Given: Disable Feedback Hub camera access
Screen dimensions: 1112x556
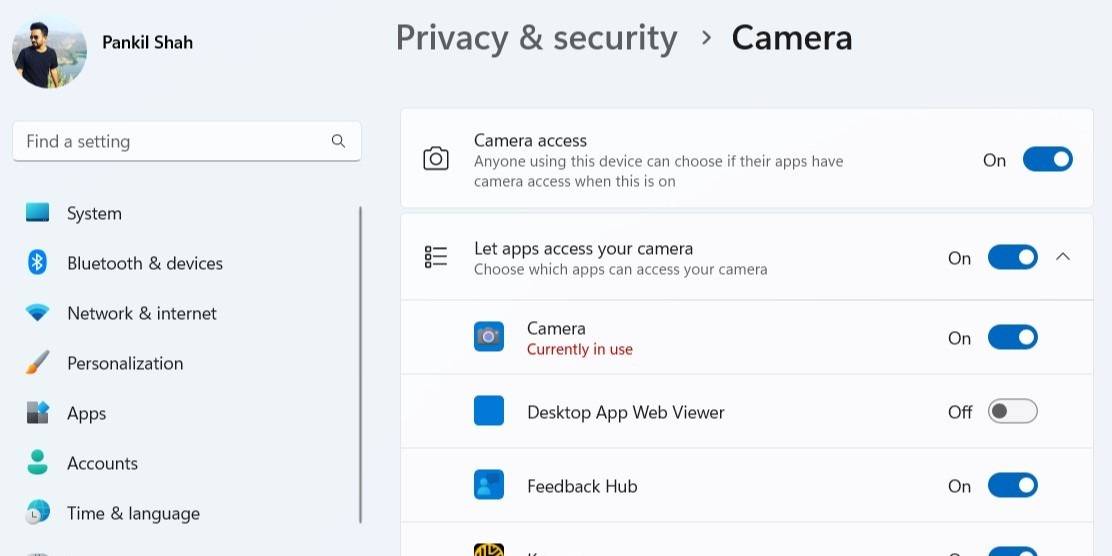Looking at the screenshot, I should [x=1012, y=486].
